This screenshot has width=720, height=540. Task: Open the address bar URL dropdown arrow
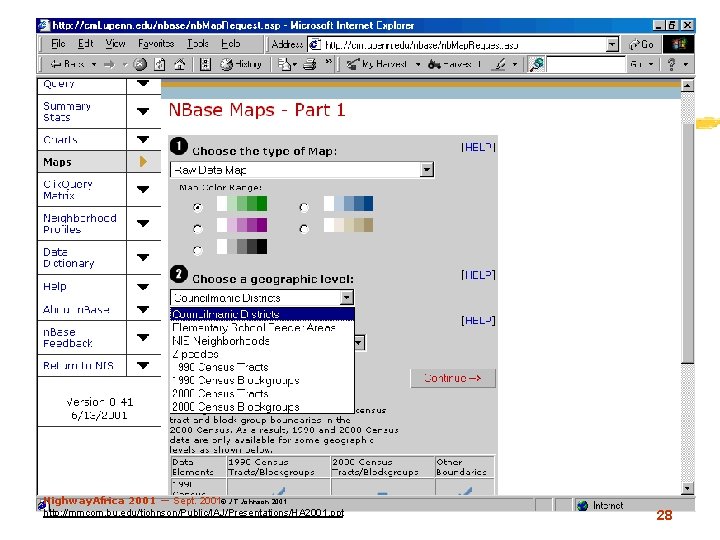click(x=612, y=45)
